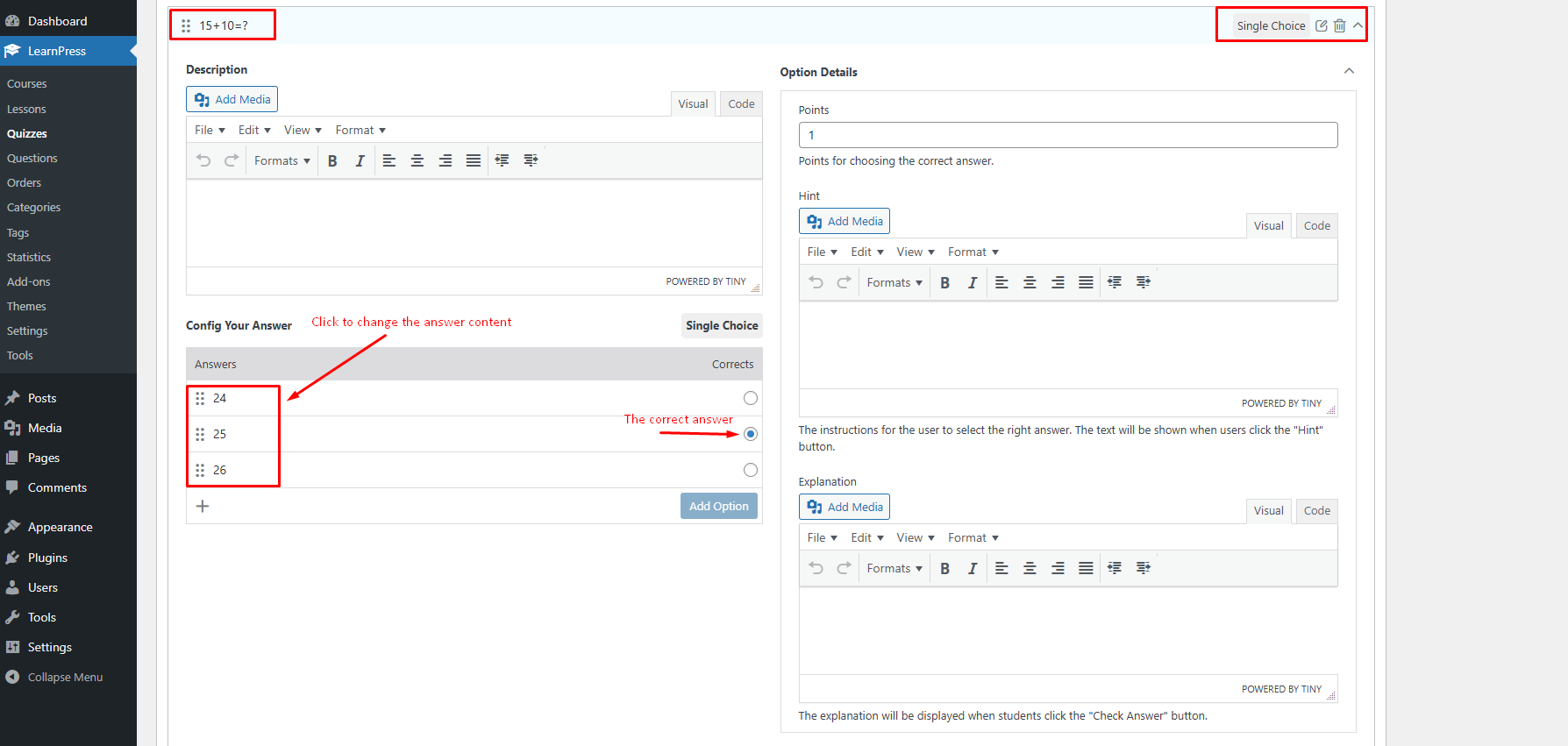This screenshot has width=1568, height=746.
Task: Select the radio button for answer 25
Action: pos(750,434)
